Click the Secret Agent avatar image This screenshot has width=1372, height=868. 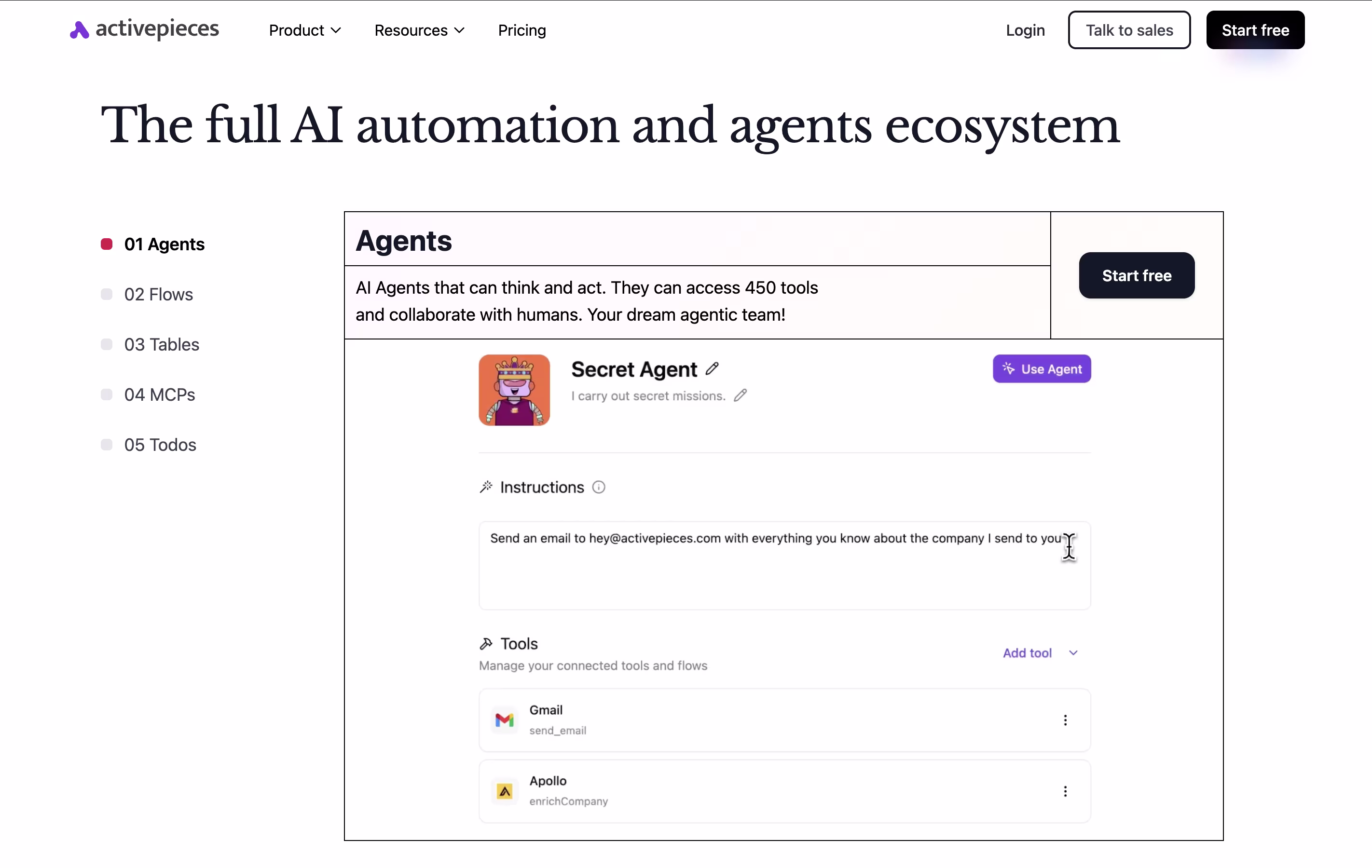(514, 390)
